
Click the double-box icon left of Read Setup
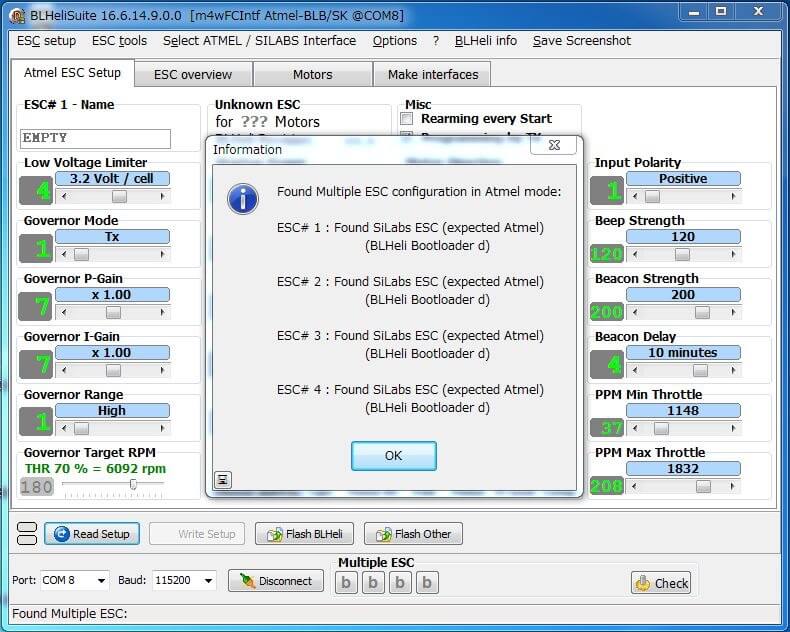(x=27, y=534)
